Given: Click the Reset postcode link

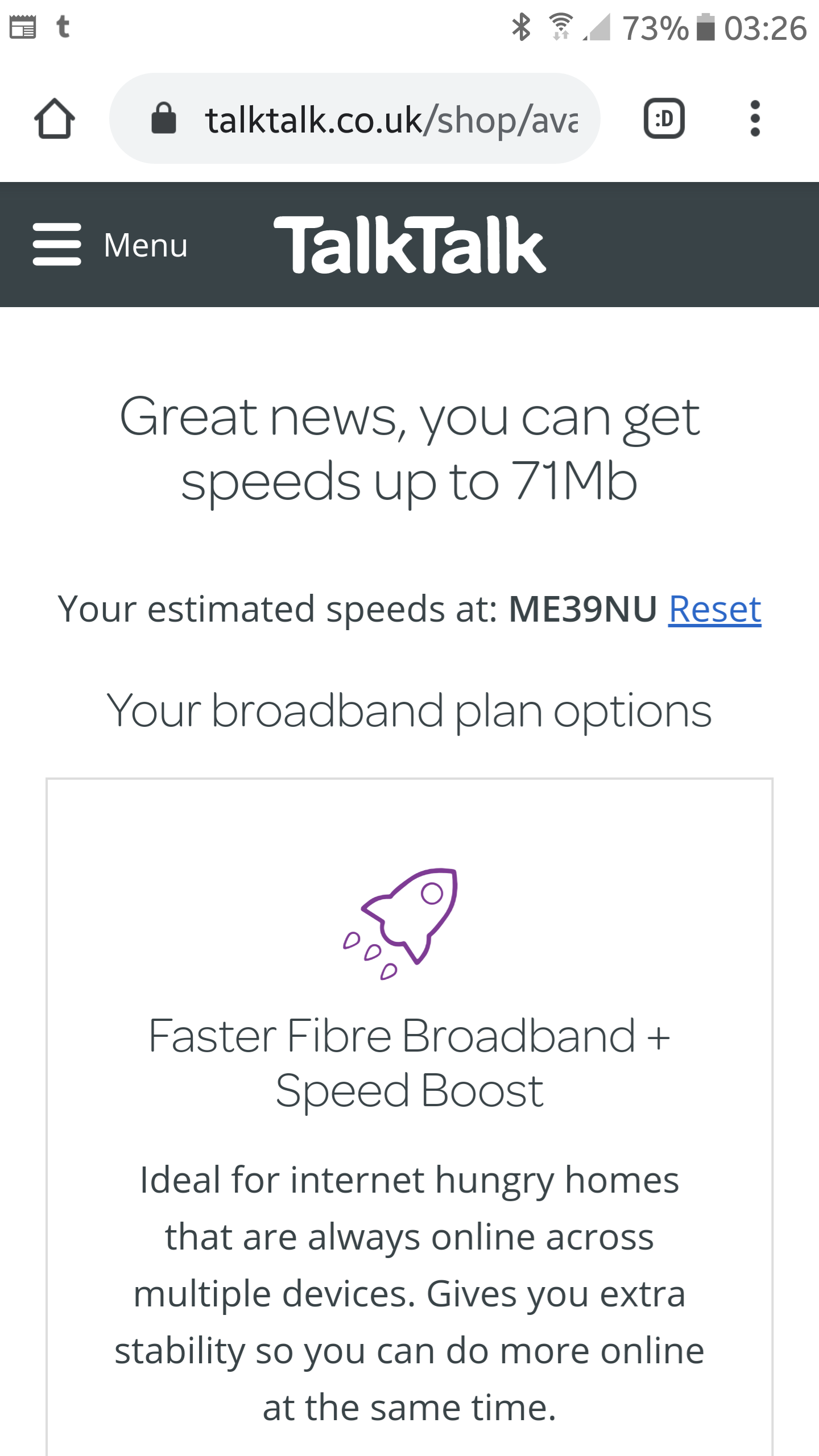Looking at the screenshot, I should (x=714, y=609).
